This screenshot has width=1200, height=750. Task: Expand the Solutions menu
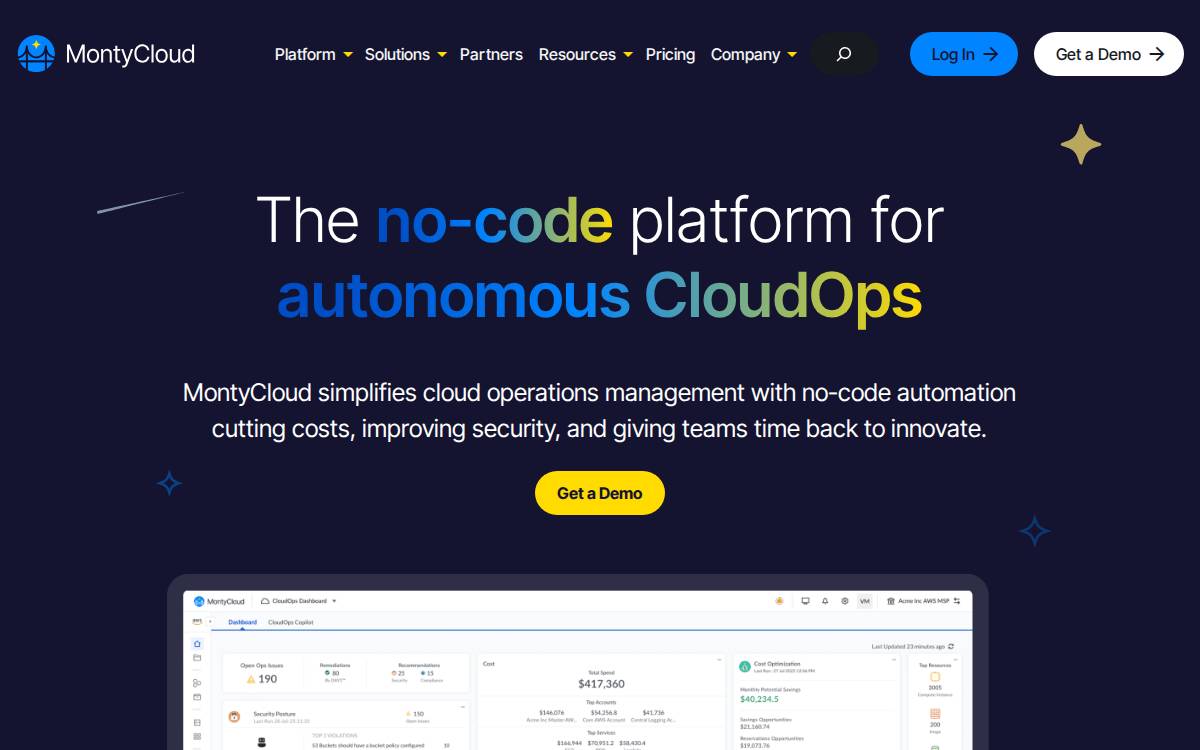(405, 54)
